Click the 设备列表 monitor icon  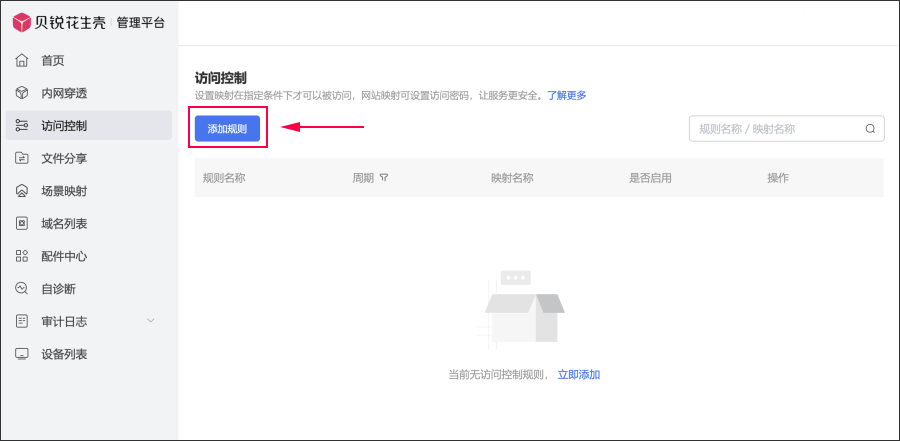[22, 354]
